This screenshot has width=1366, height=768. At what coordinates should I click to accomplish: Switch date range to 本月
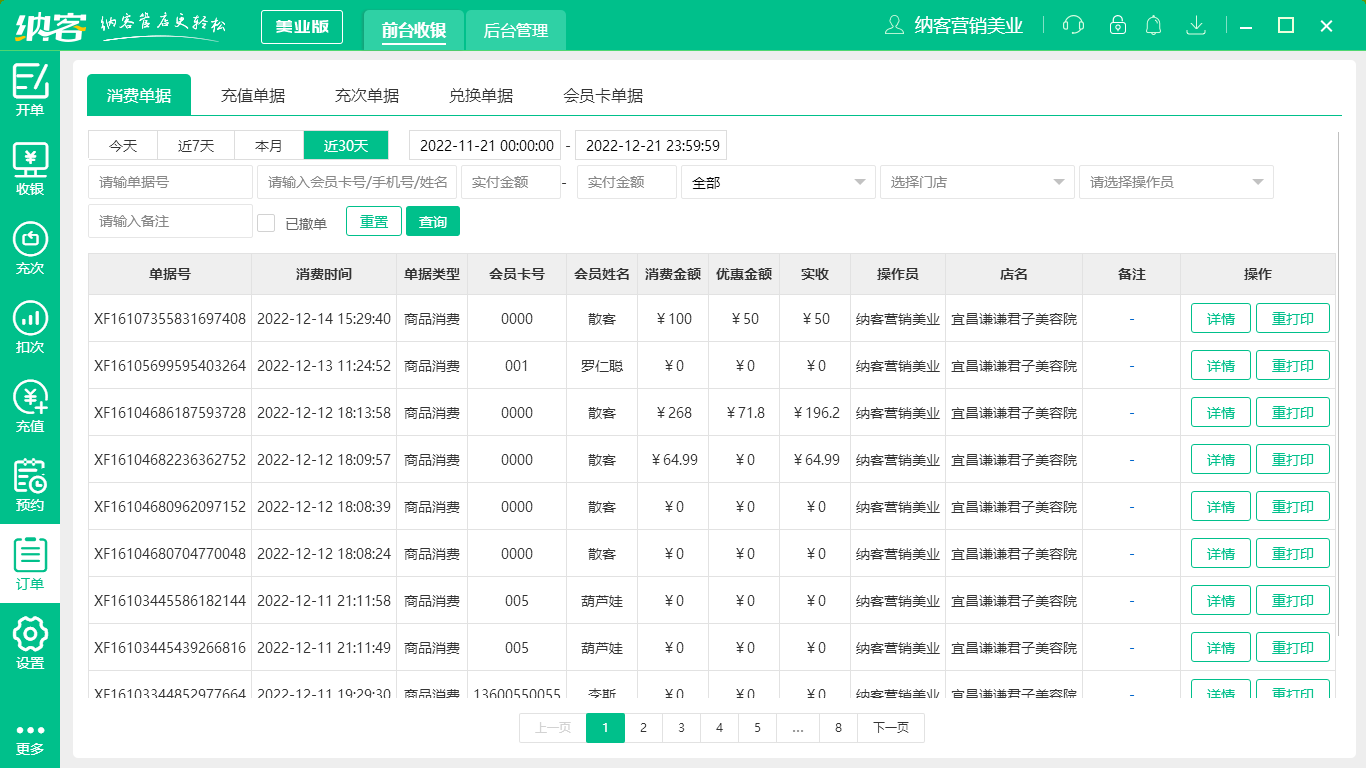click(x=268, y=145)
